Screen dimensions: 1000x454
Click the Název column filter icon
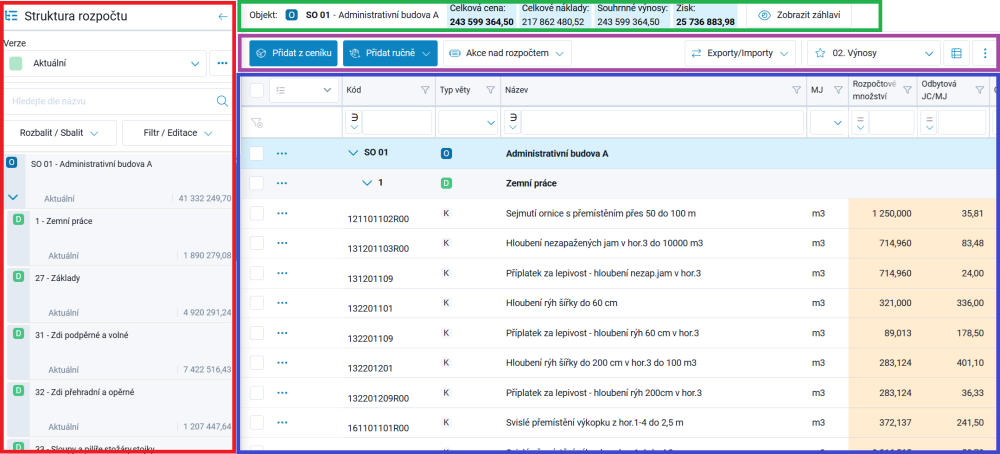point(796,91)
